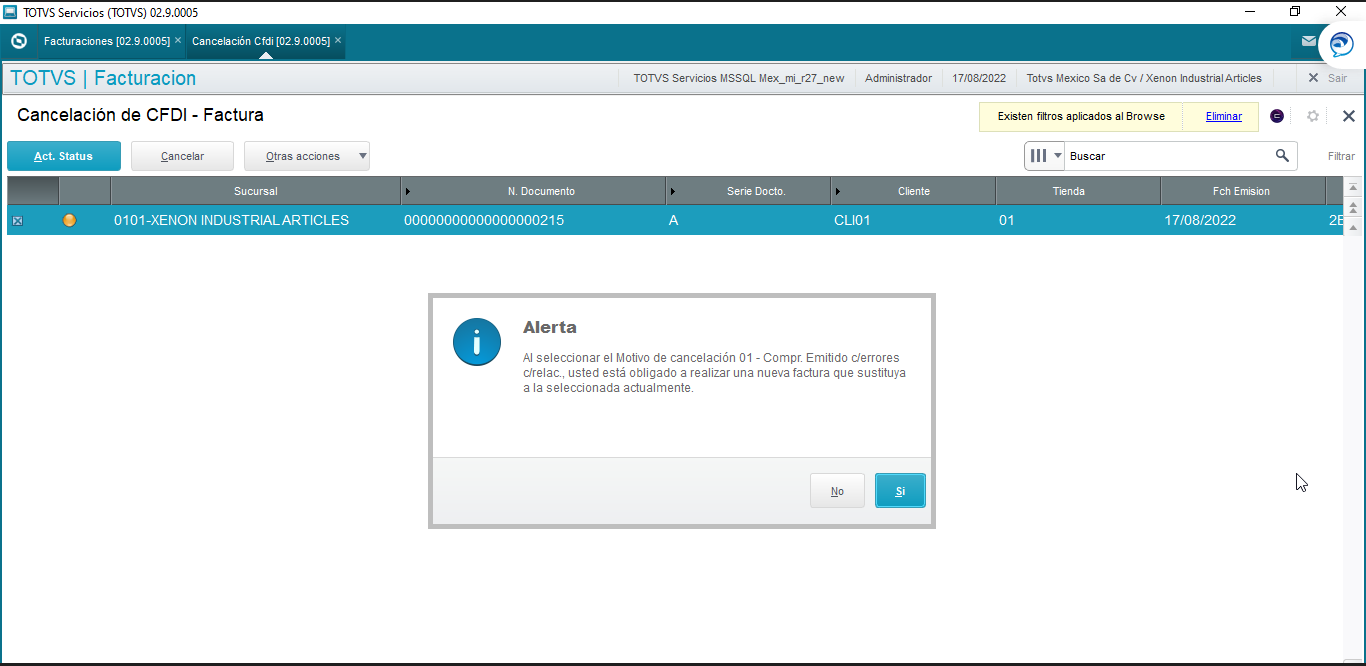
Task: Click the purple round icon beside Eliminar
Action: [x=1277, y=116]
